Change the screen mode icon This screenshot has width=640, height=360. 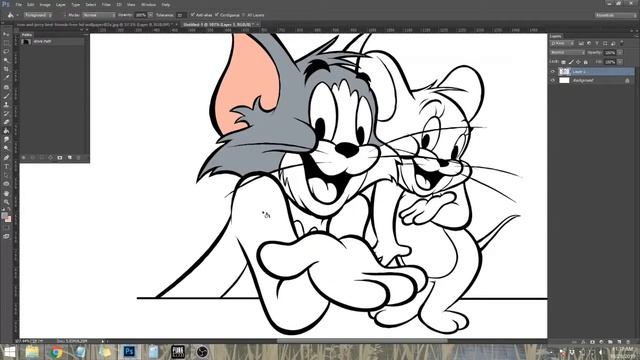[6, 236]
